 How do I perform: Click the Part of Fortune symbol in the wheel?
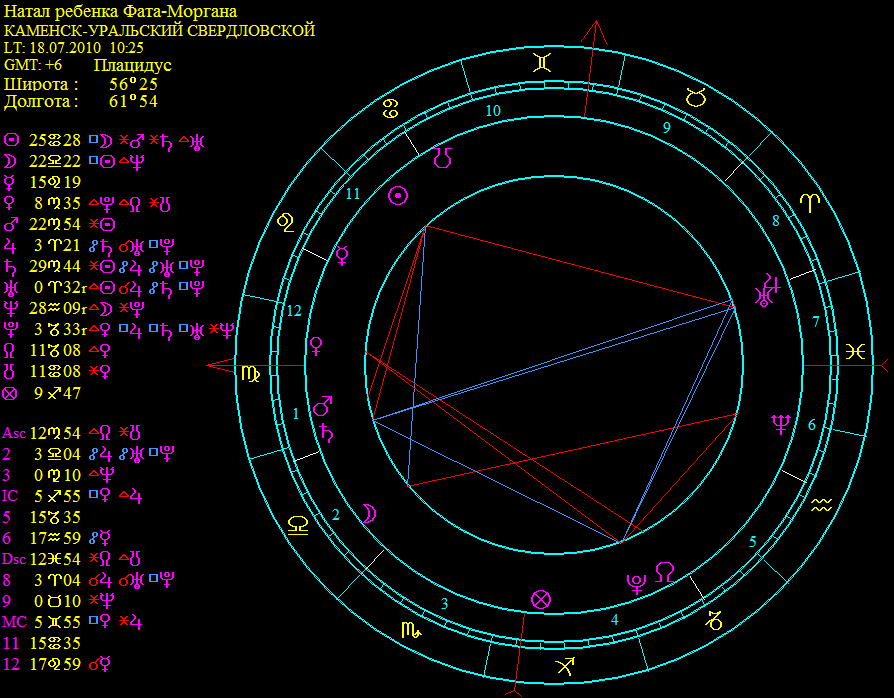pos(541,599)
